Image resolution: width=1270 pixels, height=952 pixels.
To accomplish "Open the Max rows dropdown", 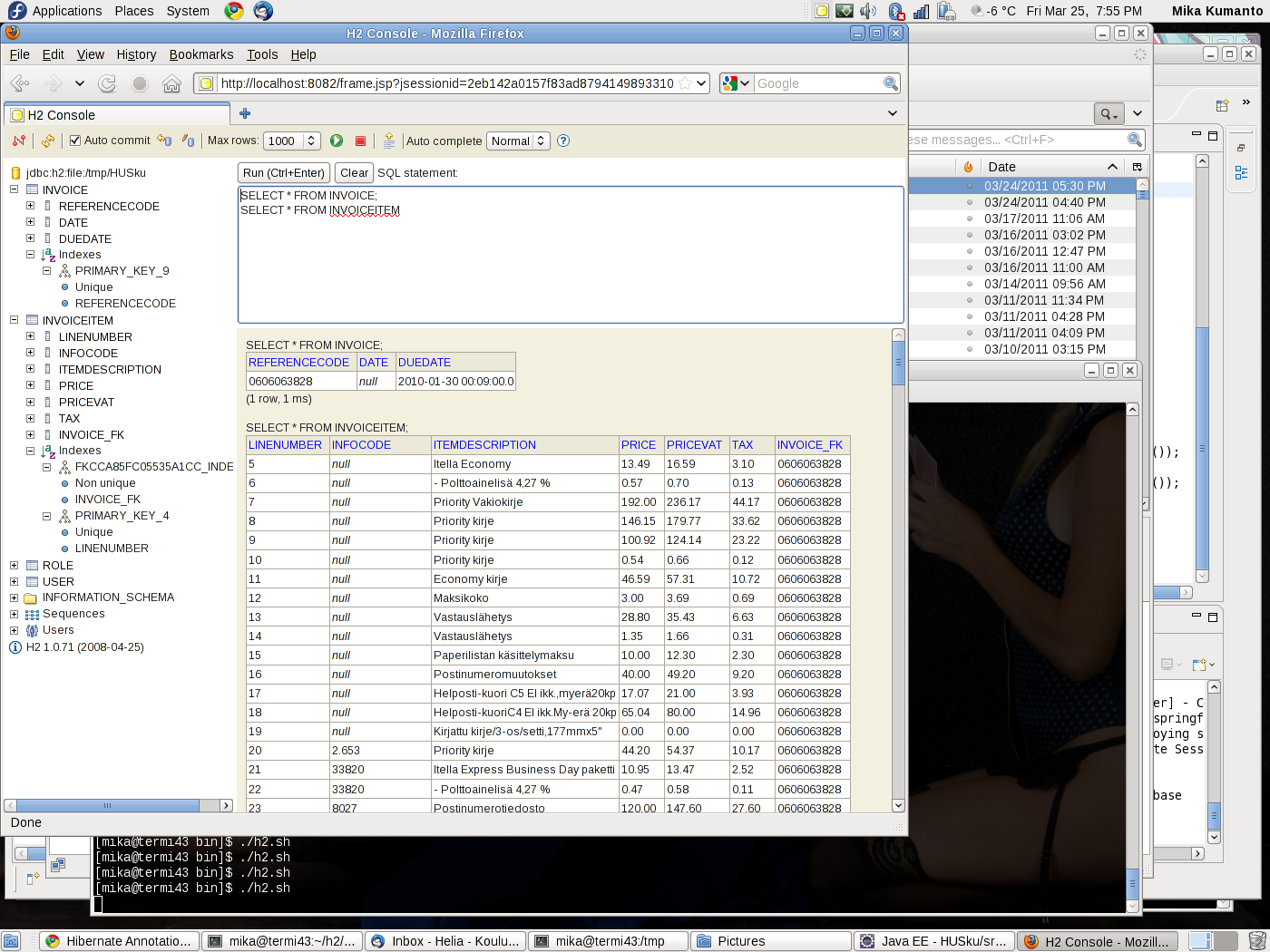I will click(x=291, y=141).
